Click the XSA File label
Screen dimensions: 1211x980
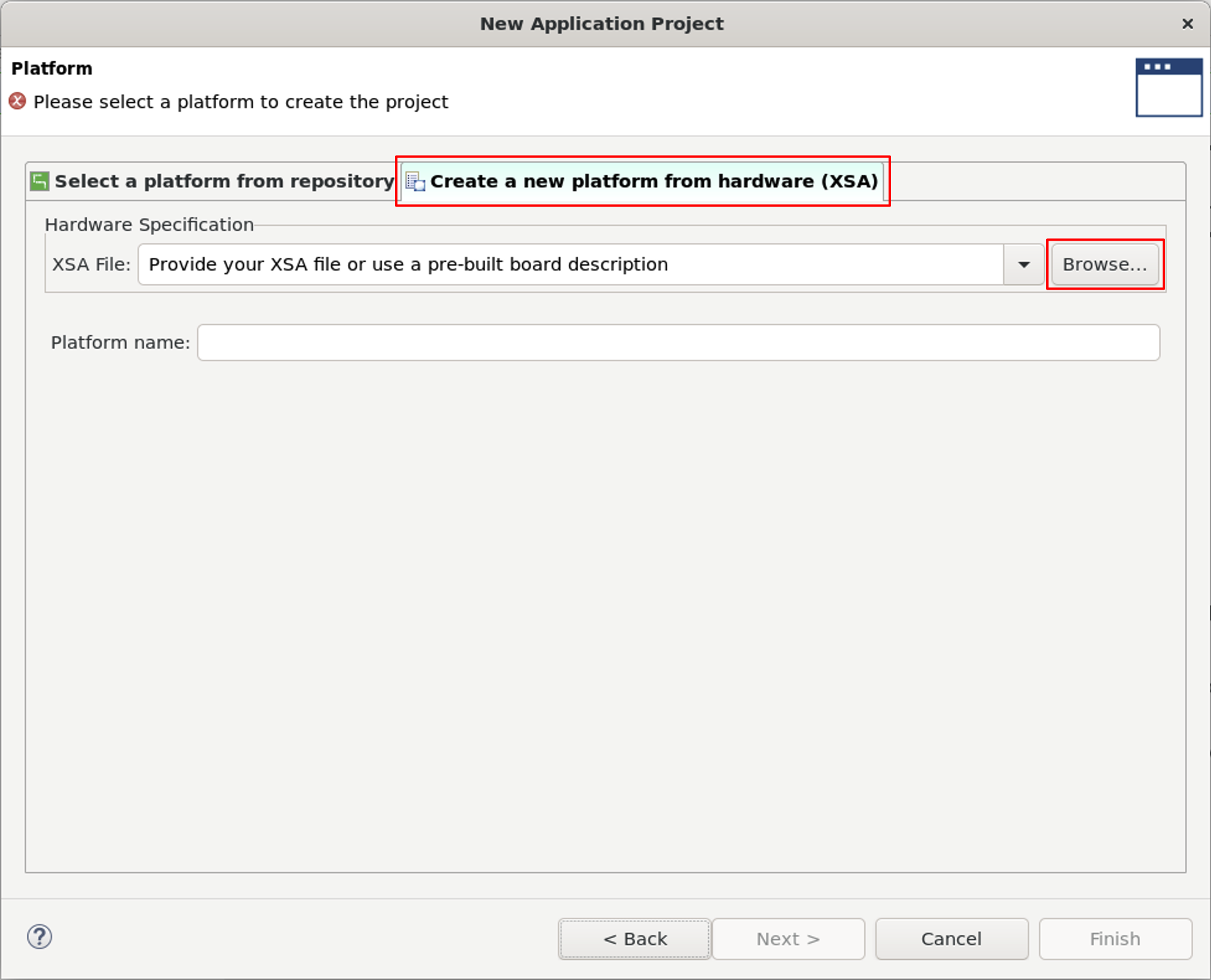coord(91,265)
